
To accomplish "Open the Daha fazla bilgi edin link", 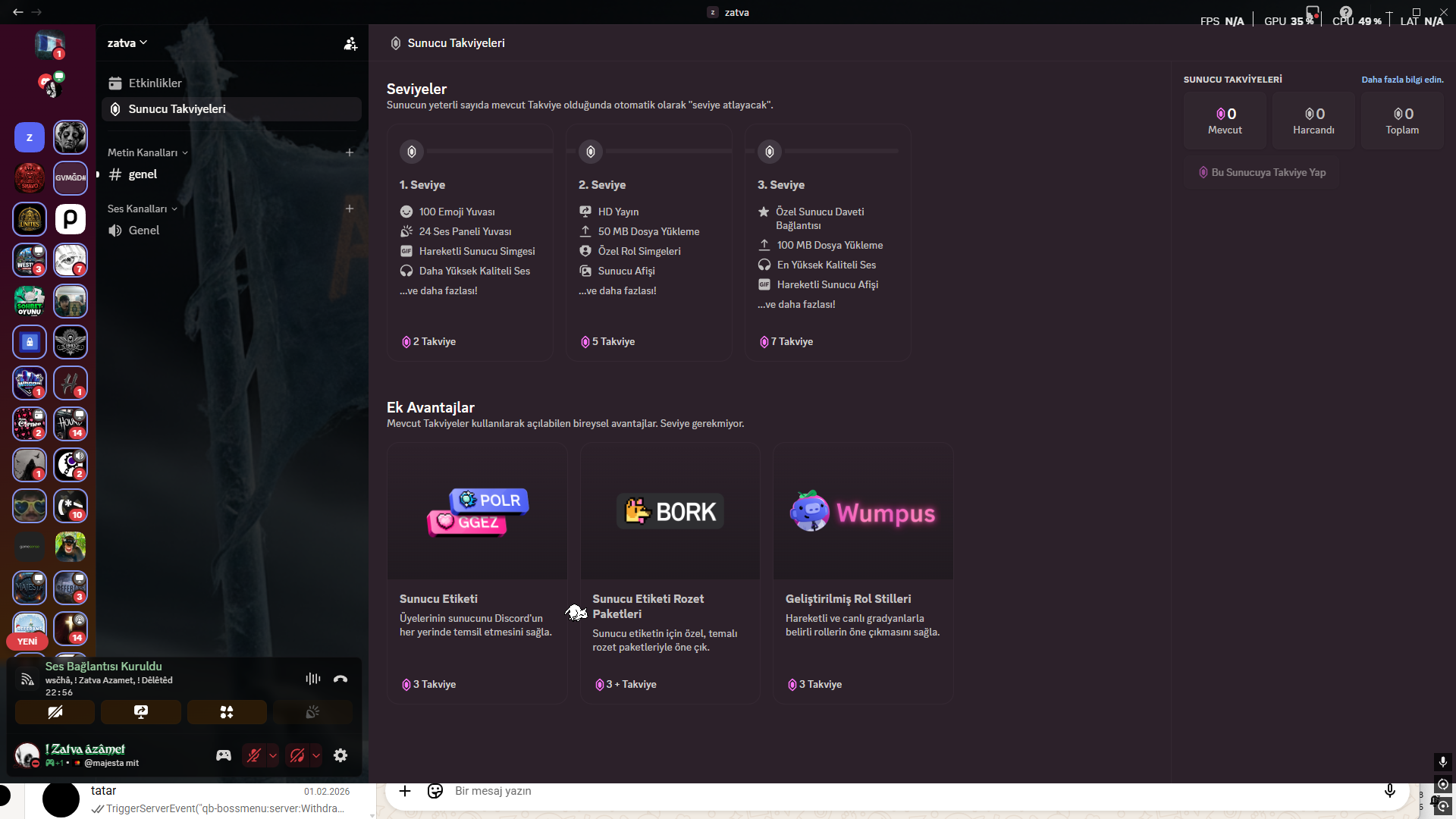I will pyautogui.click(x=1402, y=80).
